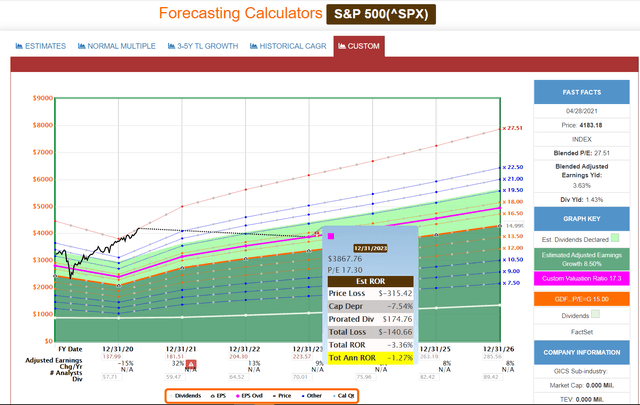640x405 pixels.
Task: Toggle Dividends in the chart legend
Action: [185, 396]
